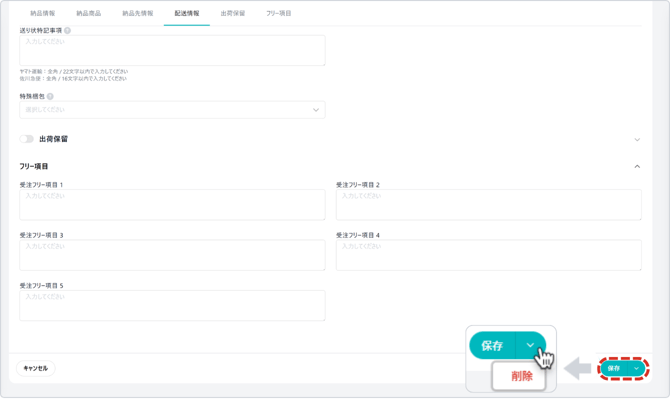Click the small 保存 button at bottom right
670x401 pixels.
pyautogui.click(x=614, y=368)
